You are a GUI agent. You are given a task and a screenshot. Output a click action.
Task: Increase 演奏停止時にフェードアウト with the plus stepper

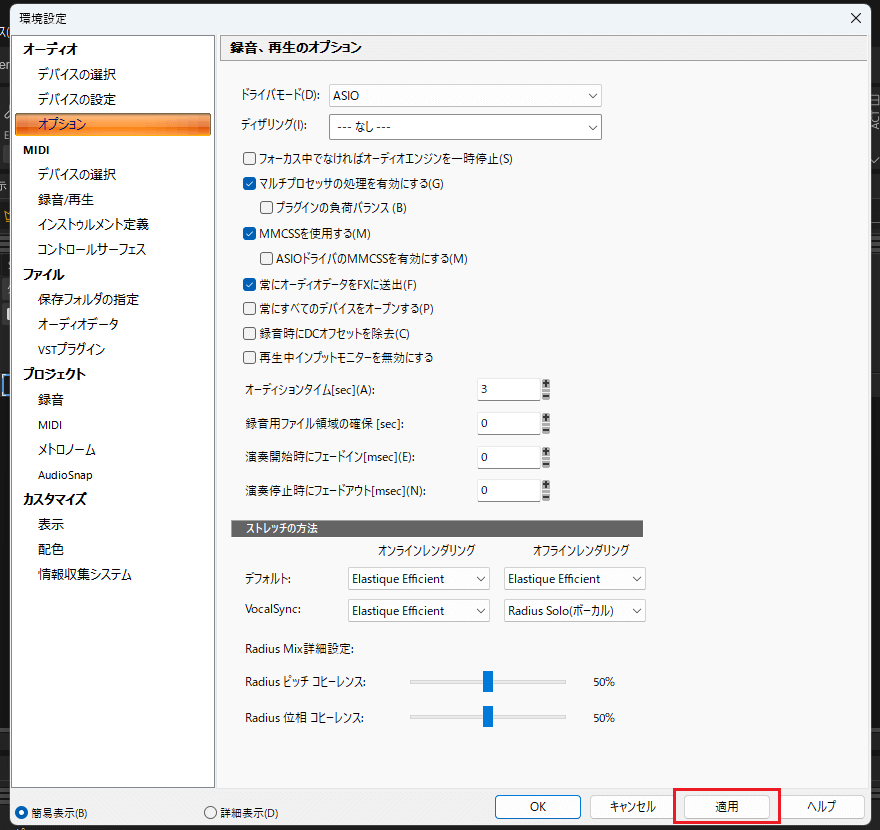(x=546, y=484)
